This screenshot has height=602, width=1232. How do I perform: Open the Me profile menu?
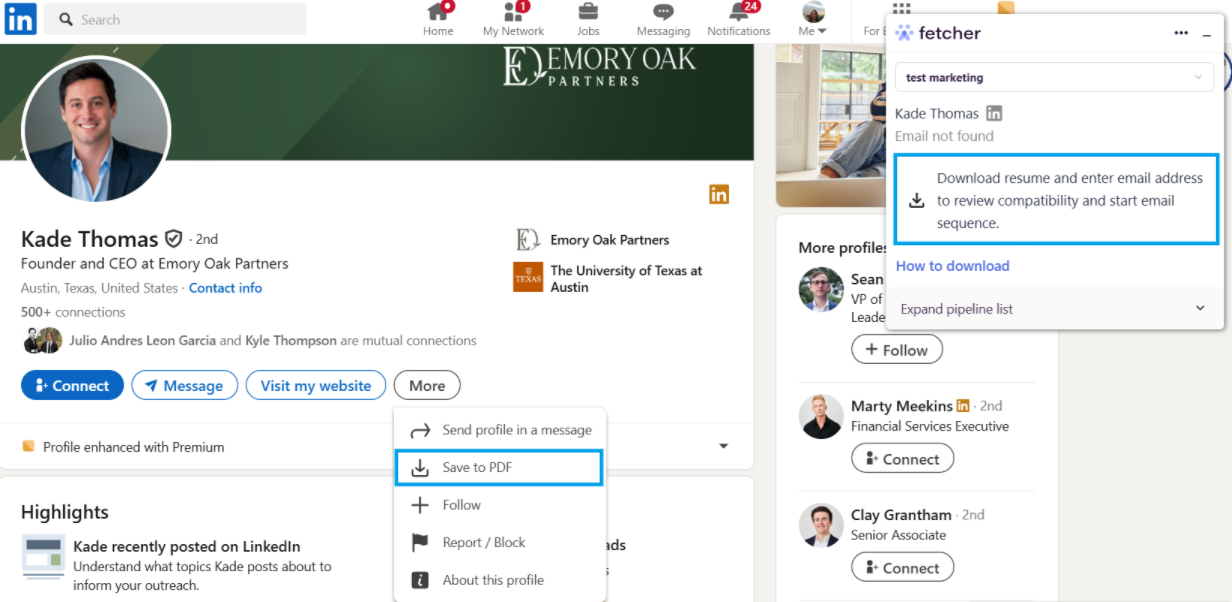(813, 20)
